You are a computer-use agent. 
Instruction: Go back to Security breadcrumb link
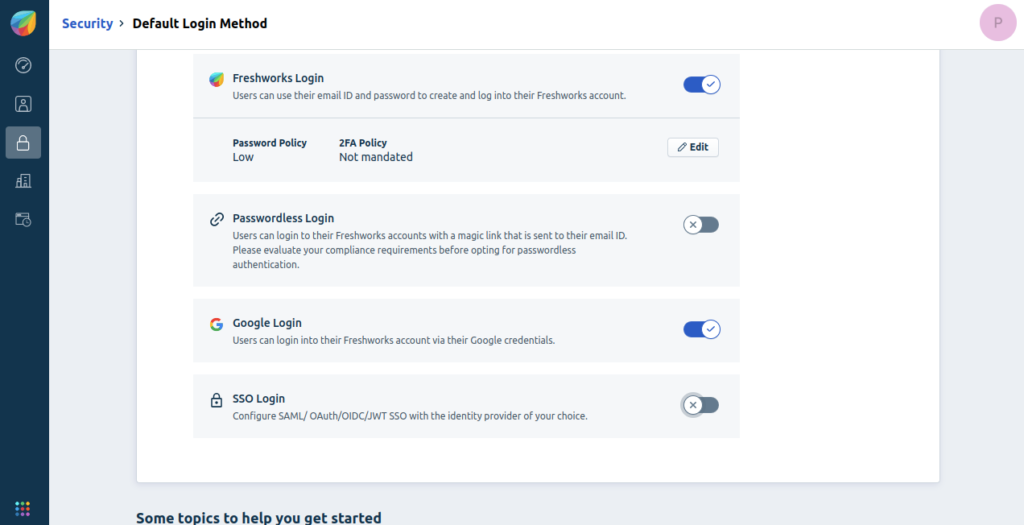(88, 24)
